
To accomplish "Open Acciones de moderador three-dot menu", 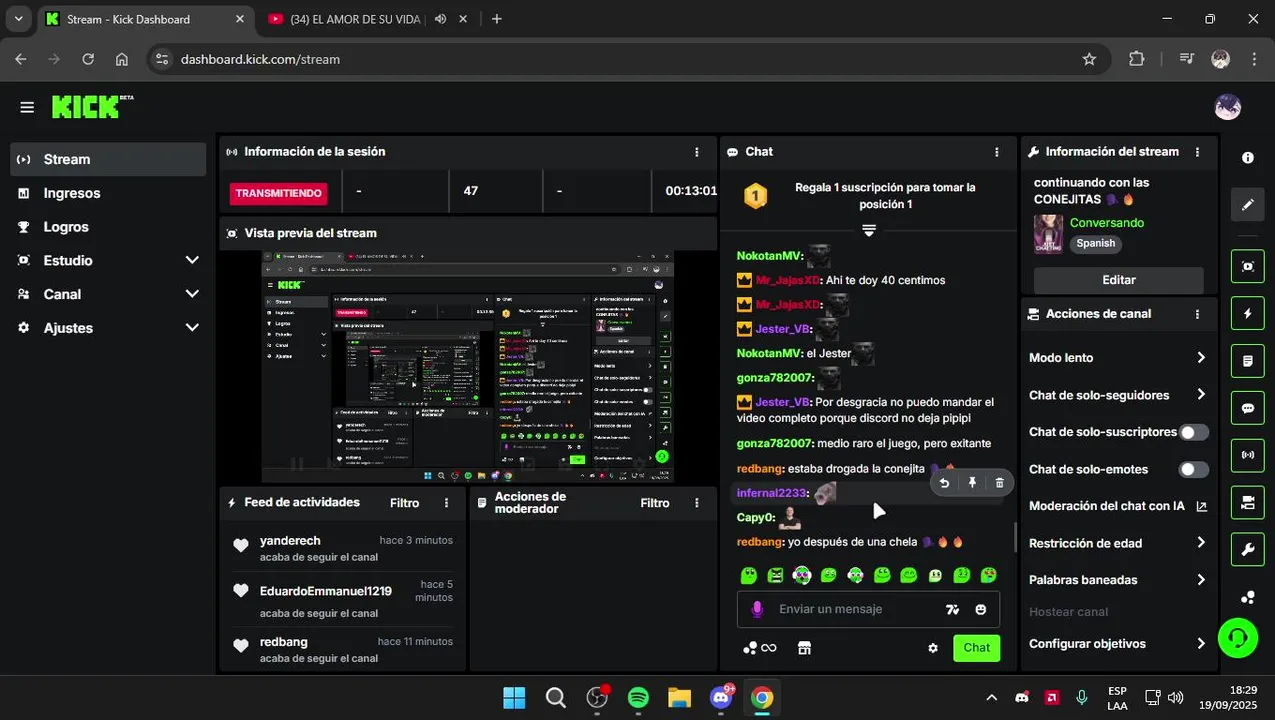I will [697, 503].
